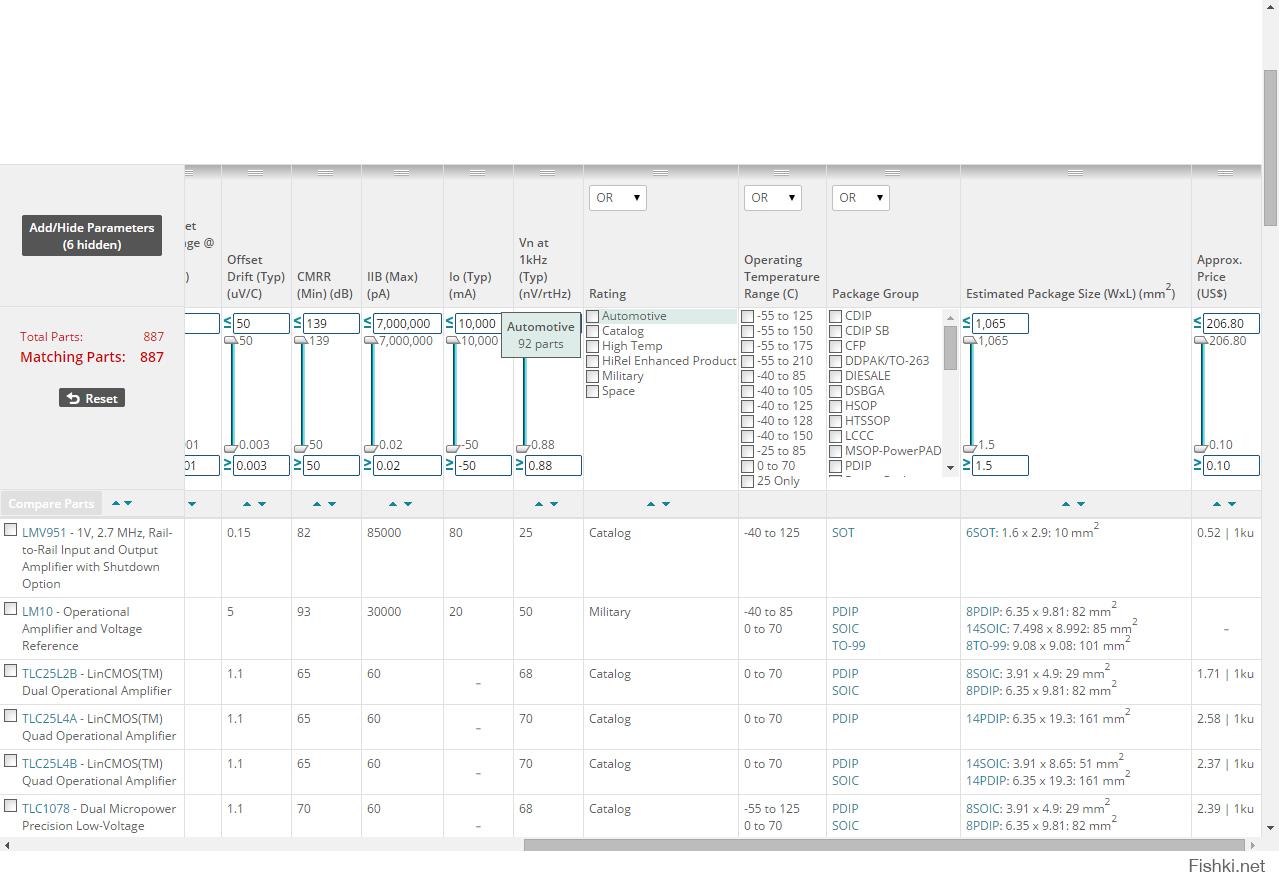Sort IIB (Max) column descending
The height and width of the screenshot is (881, 1279).
[x=408, y=504]
